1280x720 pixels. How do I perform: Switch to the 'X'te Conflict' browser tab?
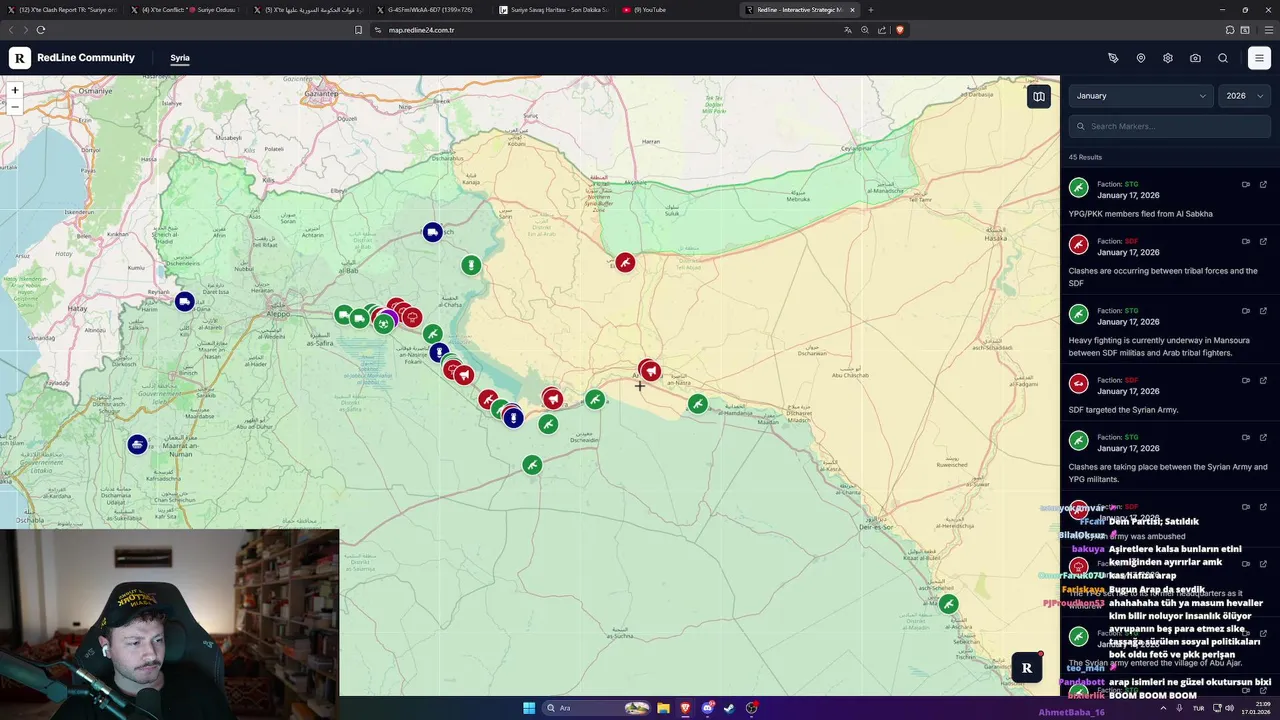(x=187, y=10)
